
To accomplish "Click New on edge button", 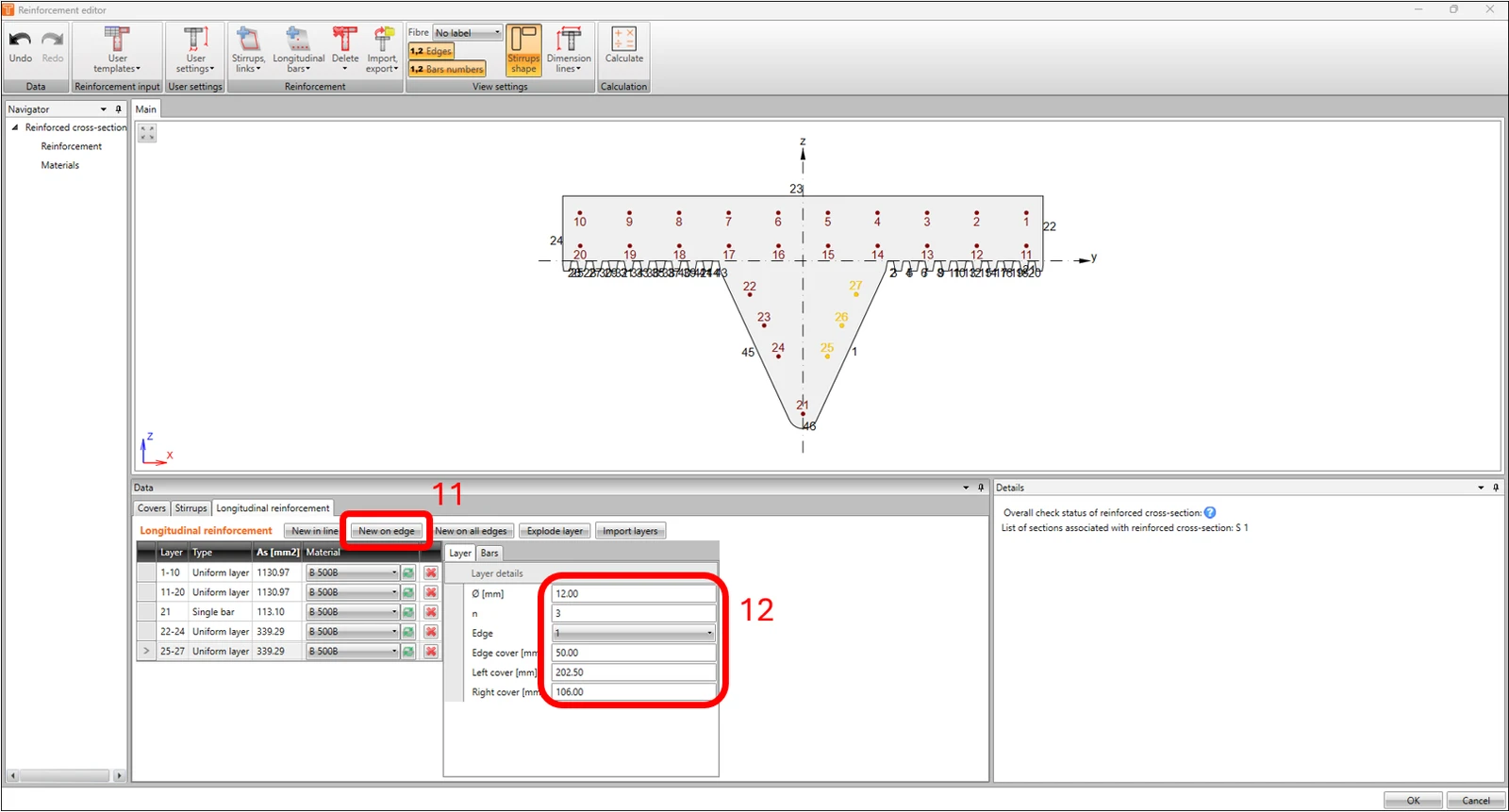I will point(386,531).
